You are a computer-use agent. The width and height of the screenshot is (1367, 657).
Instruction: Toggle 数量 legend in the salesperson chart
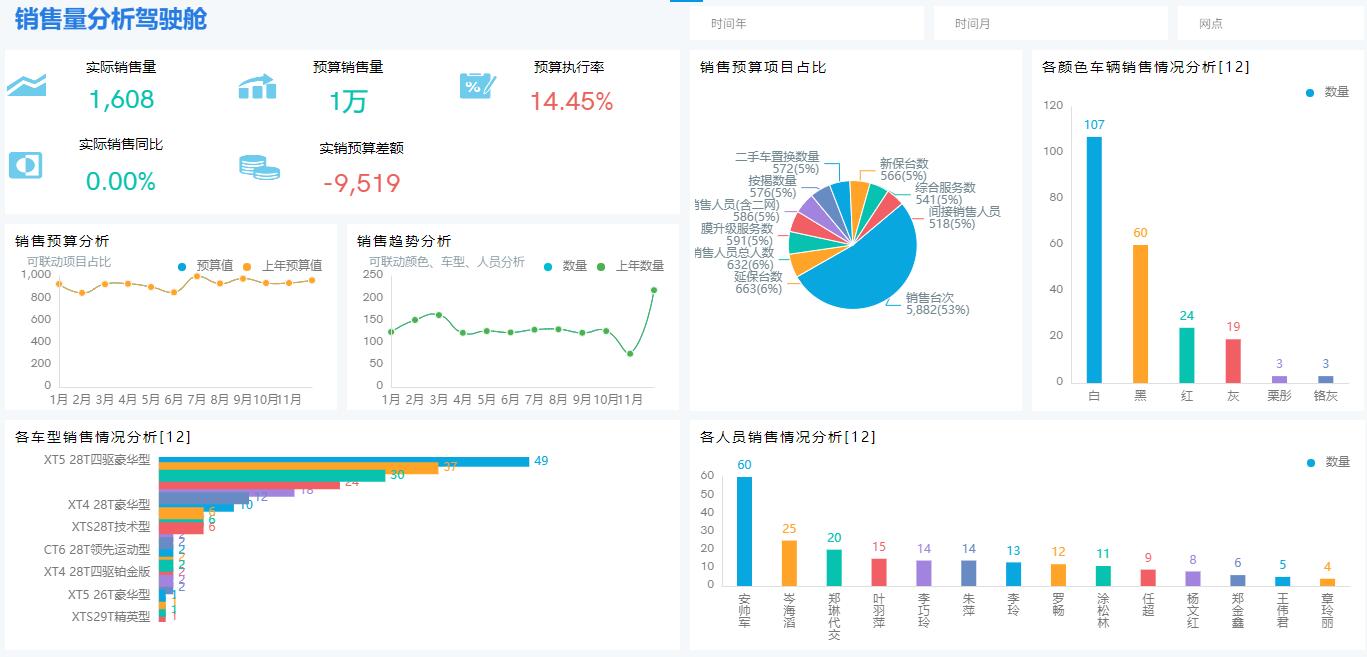tap(1327, 462)
